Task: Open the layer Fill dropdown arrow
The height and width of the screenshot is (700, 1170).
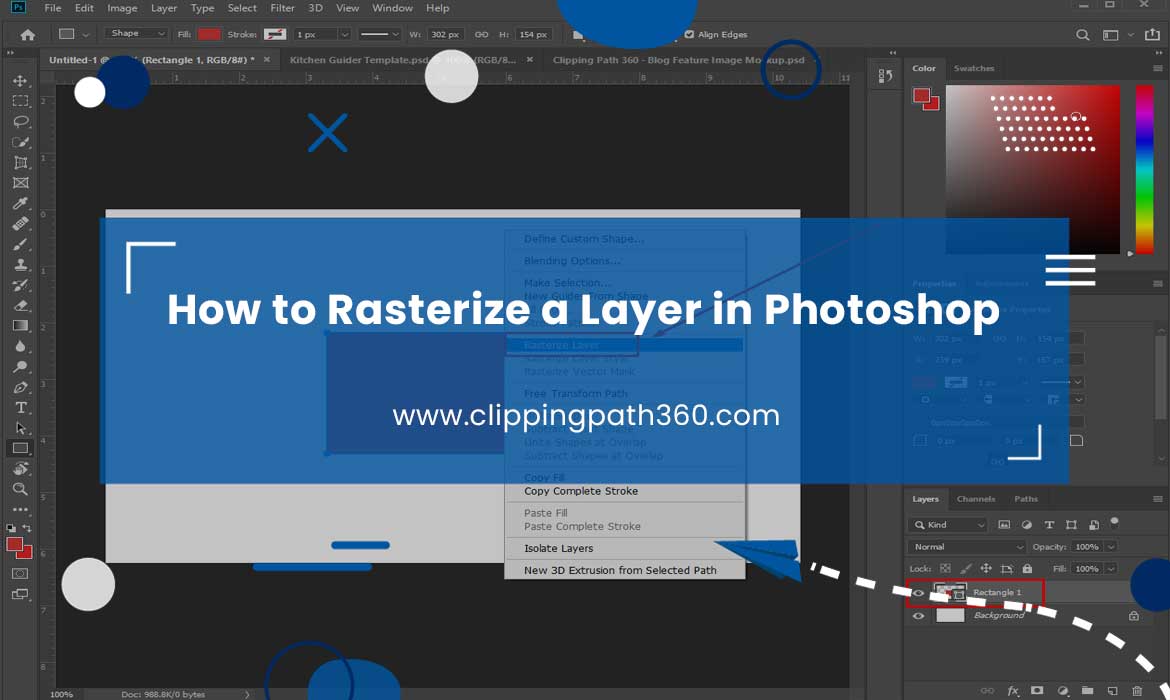Action: 1111,569
